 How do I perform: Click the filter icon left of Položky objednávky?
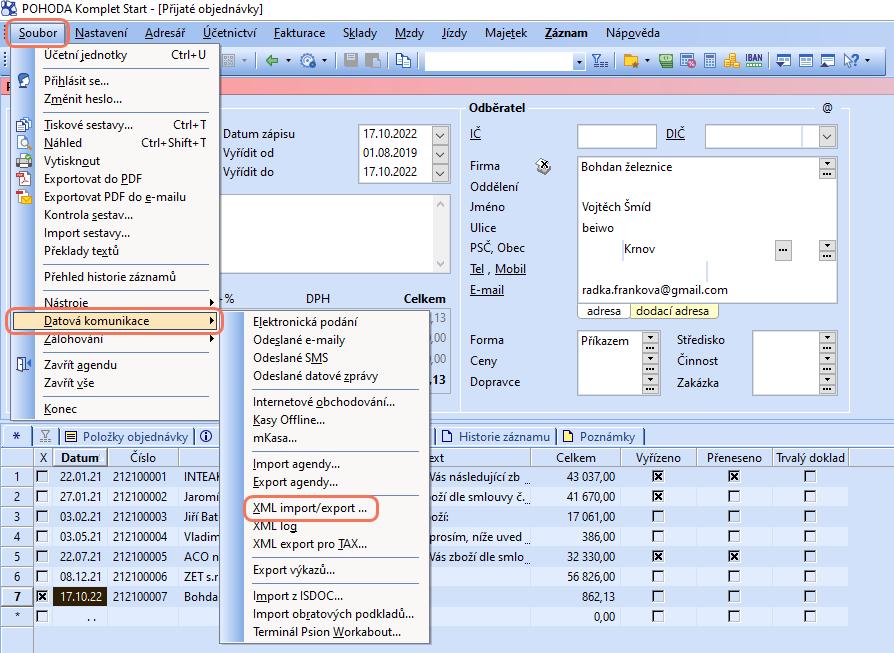pos(46,436)
